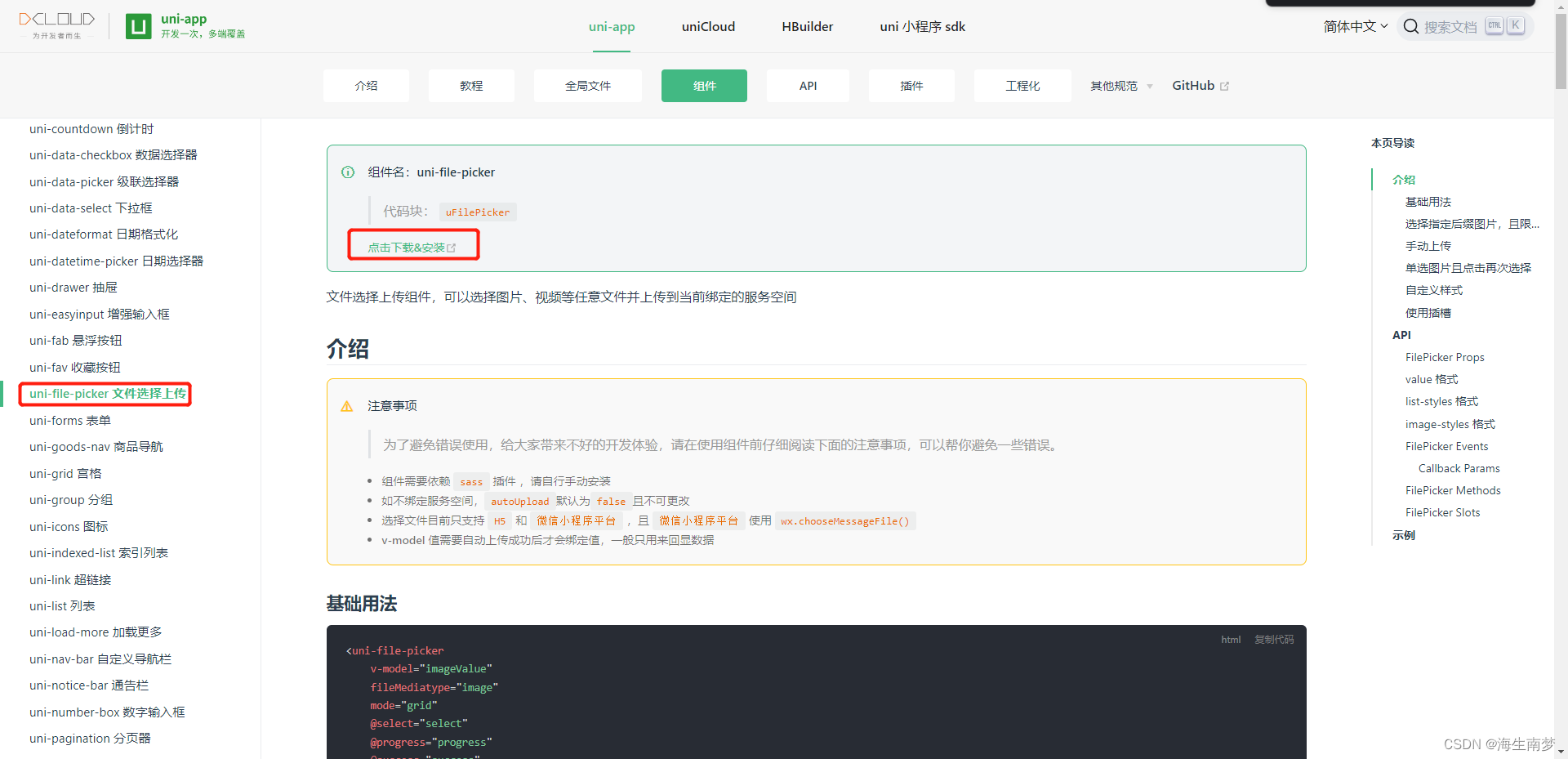The width and height of the screenshot is (1568, 759).
Task: Jump to list-styles 格式 in outline
Action: point(1441,401)
